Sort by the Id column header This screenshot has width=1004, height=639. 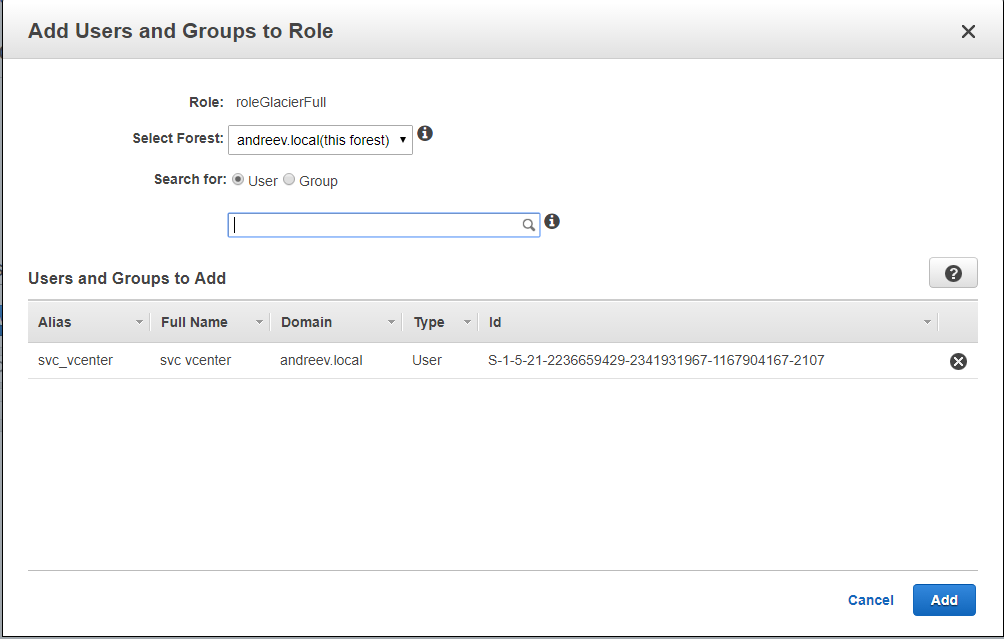pyautogui.click(x=495, y=322)
